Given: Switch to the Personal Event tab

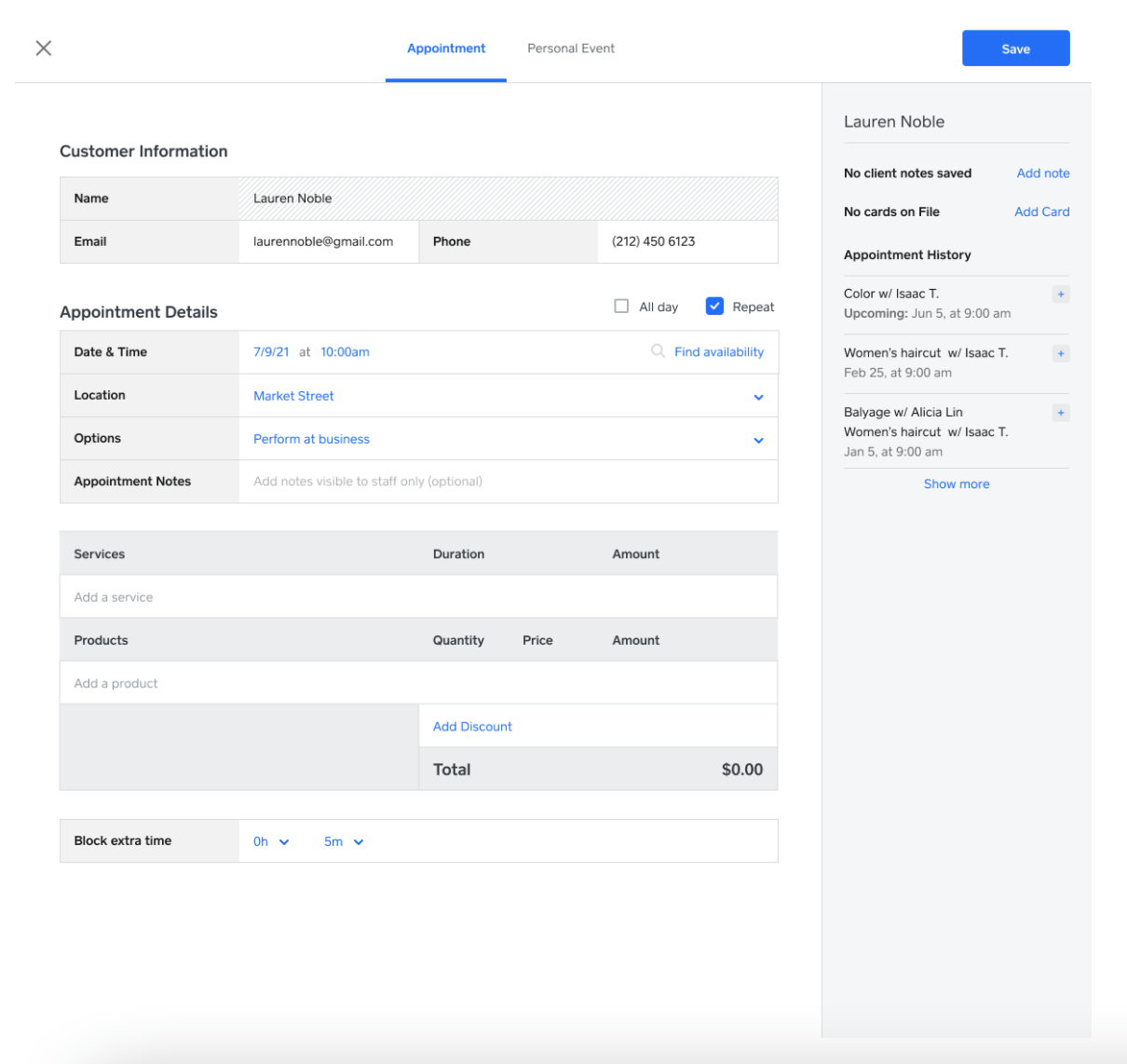Looking at the screenshot, I should click(x=570, y=48).
